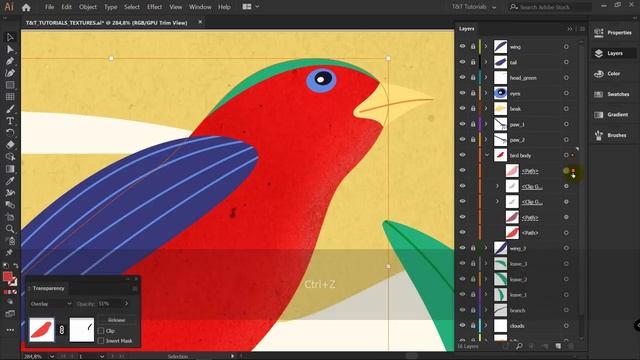Click the Home icon in top bar
Image resolution: width=640 pixels, height=360 pixels.
(x=26, y=7)
